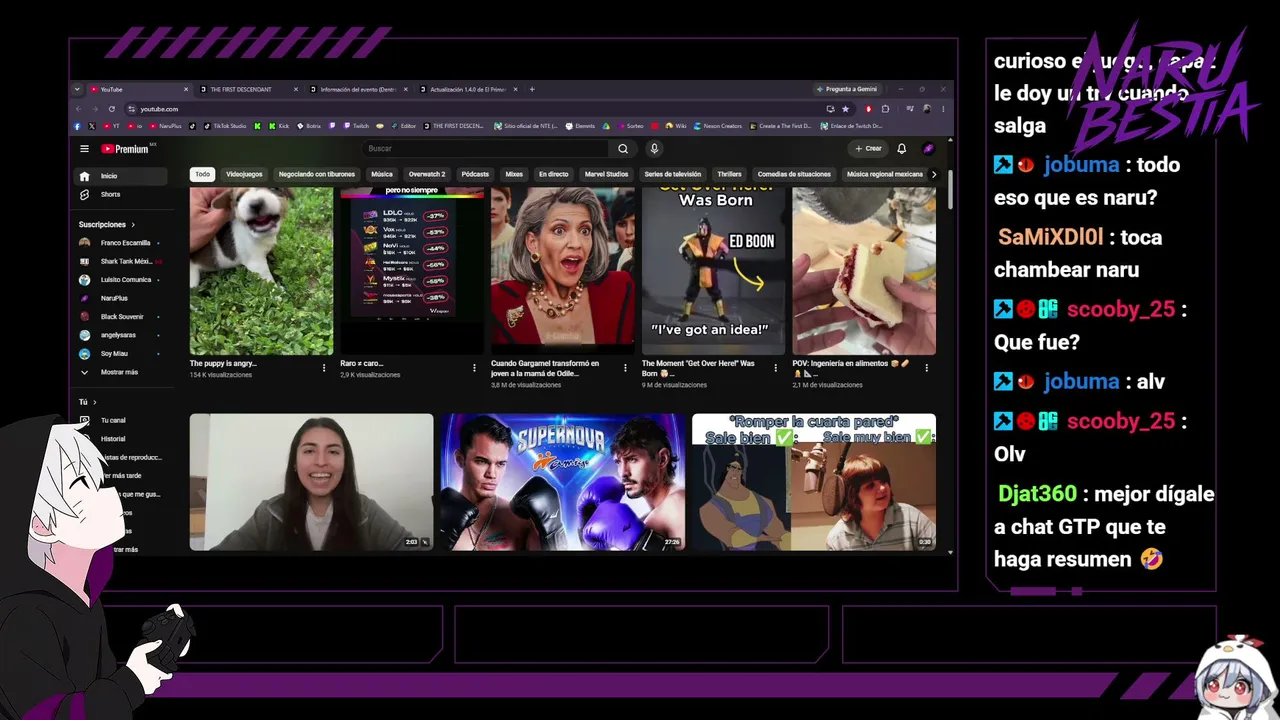Bookmark this page with the star icon
Viewport: 1280px width, 720px height.
tap(845, 108)
